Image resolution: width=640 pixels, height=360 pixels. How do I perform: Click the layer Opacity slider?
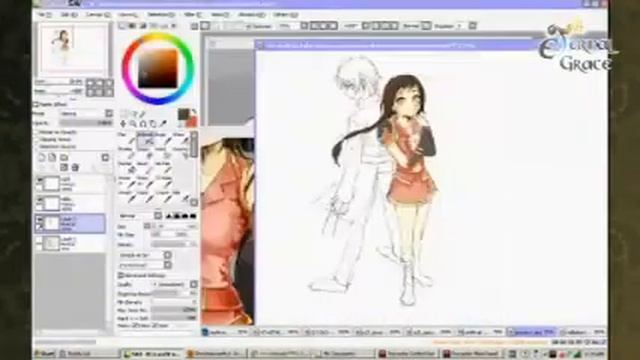[86, 122]
